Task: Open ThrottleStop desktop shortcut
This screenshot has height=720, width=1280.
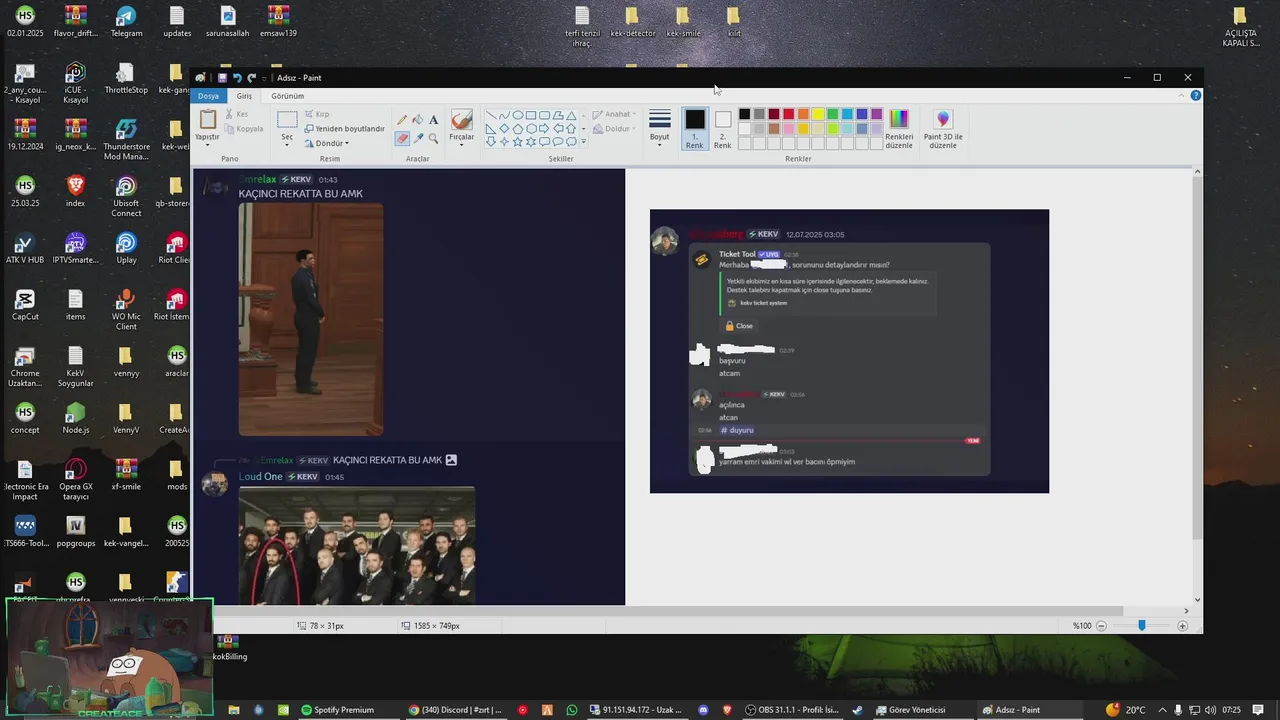Action: 126,79
